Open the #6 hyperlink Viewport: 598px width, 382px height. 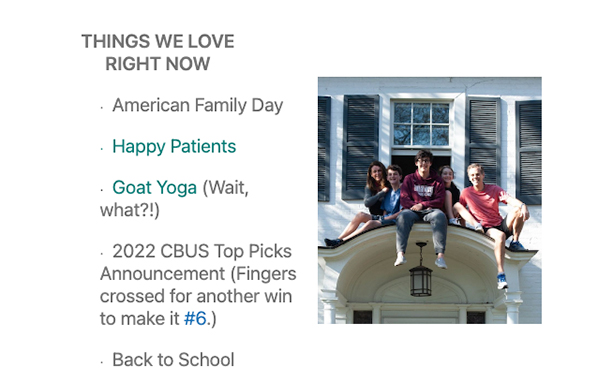tap(195, 318)
